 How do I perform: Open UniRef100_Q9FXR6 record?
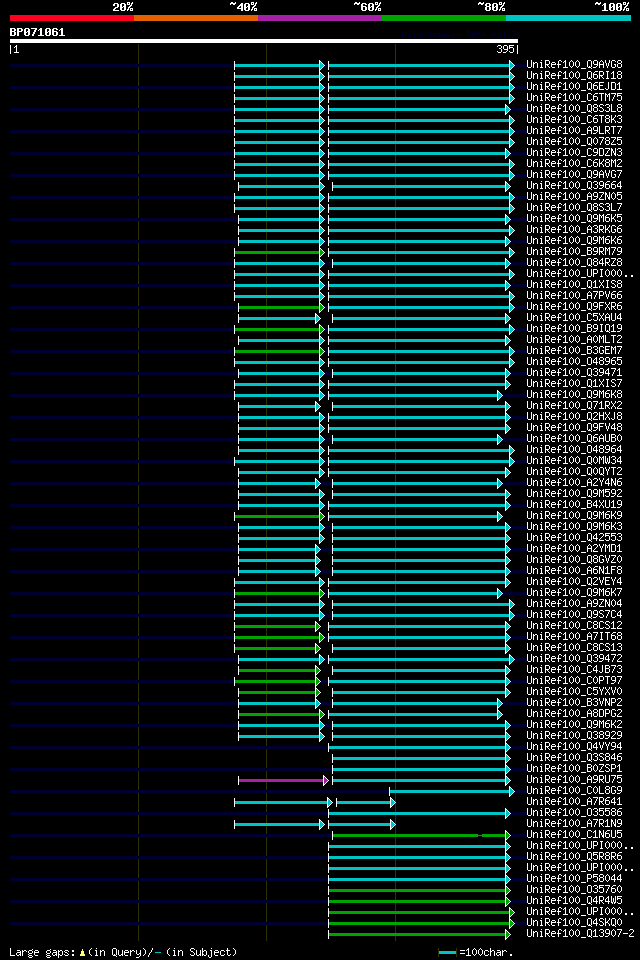[x=574, y=307]
